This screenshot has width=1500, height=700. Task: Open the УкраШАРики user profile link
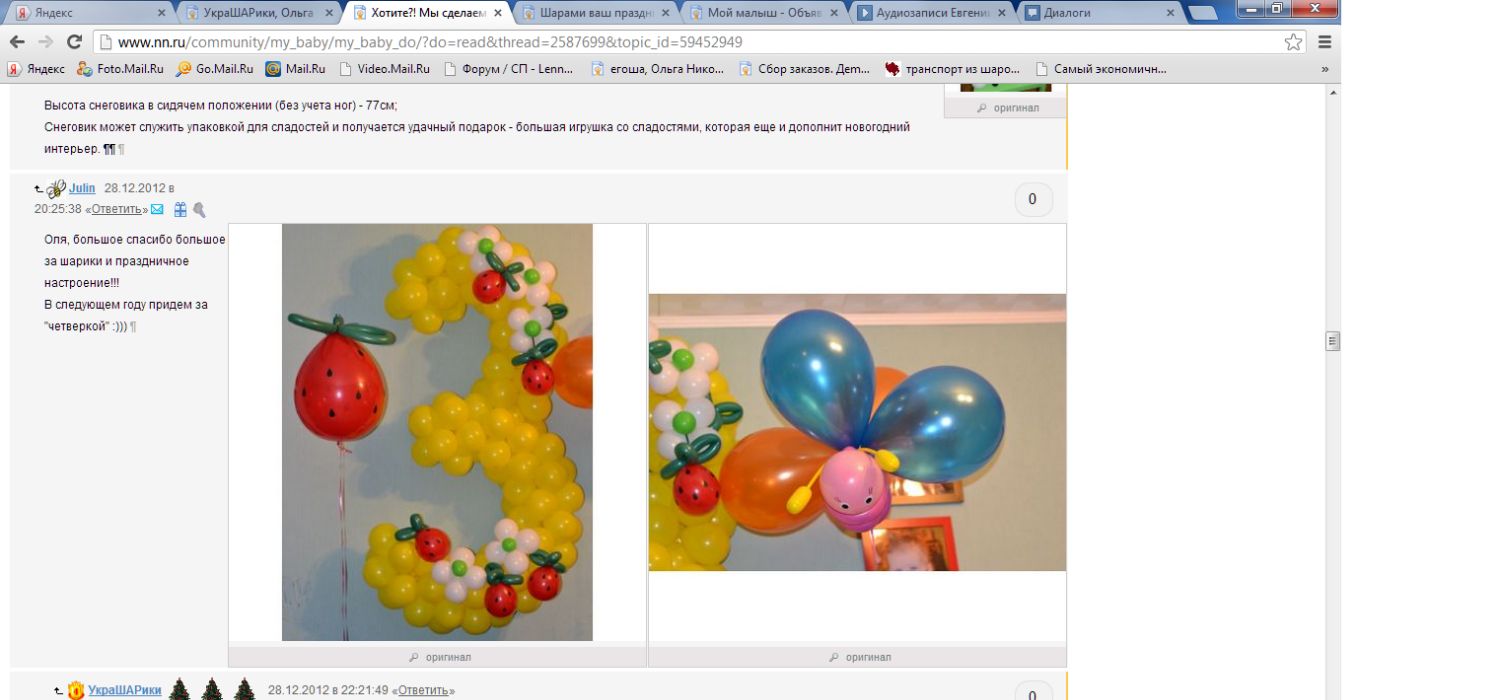coord(124,690)
